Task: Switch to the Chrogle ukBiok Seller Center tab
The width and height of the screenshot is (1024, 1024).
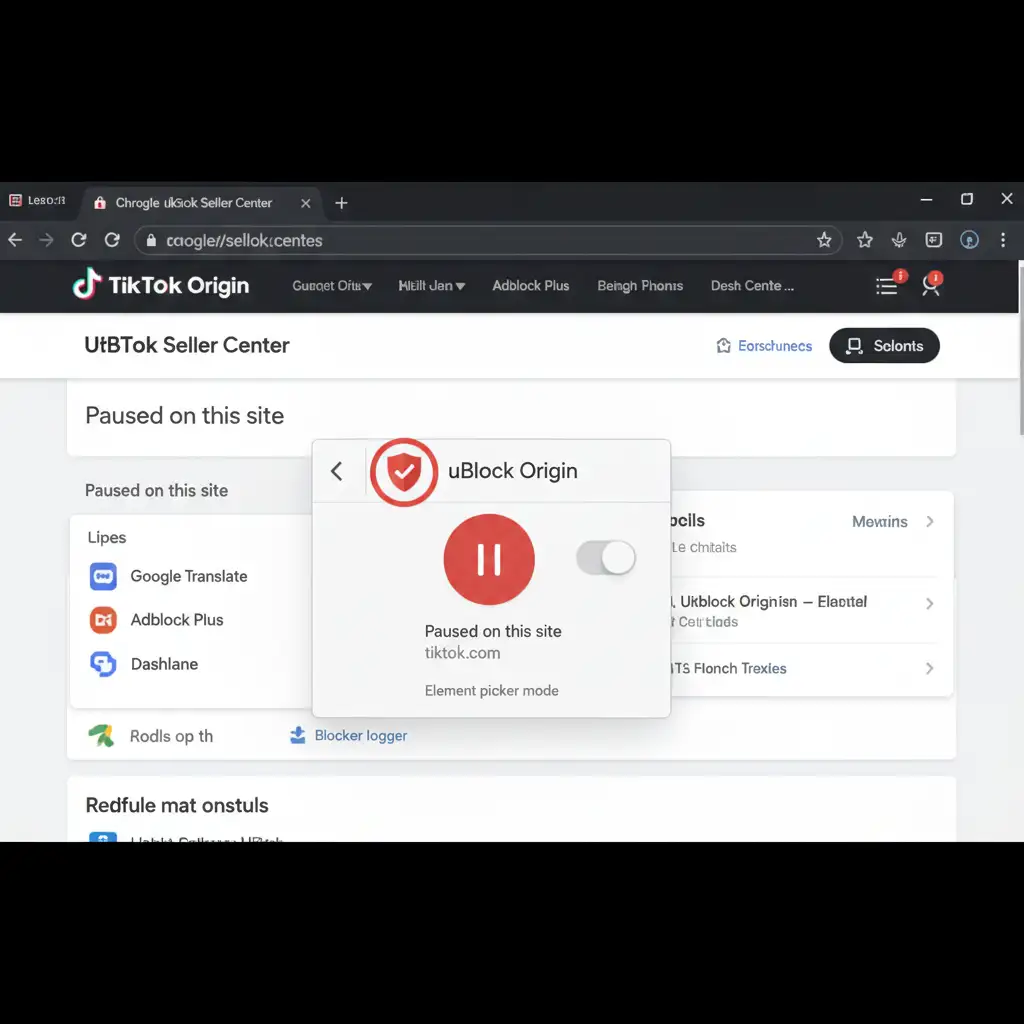Action: click(x=194, y=203)
